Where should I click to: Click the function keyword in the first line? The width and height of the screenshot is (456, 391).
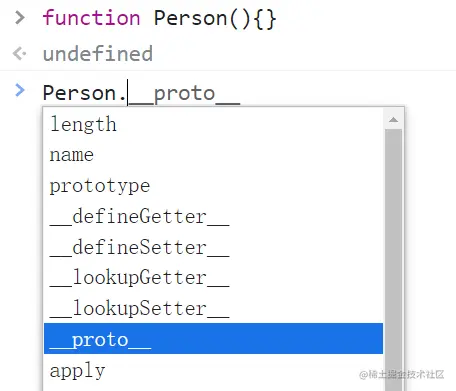(91, 18)
